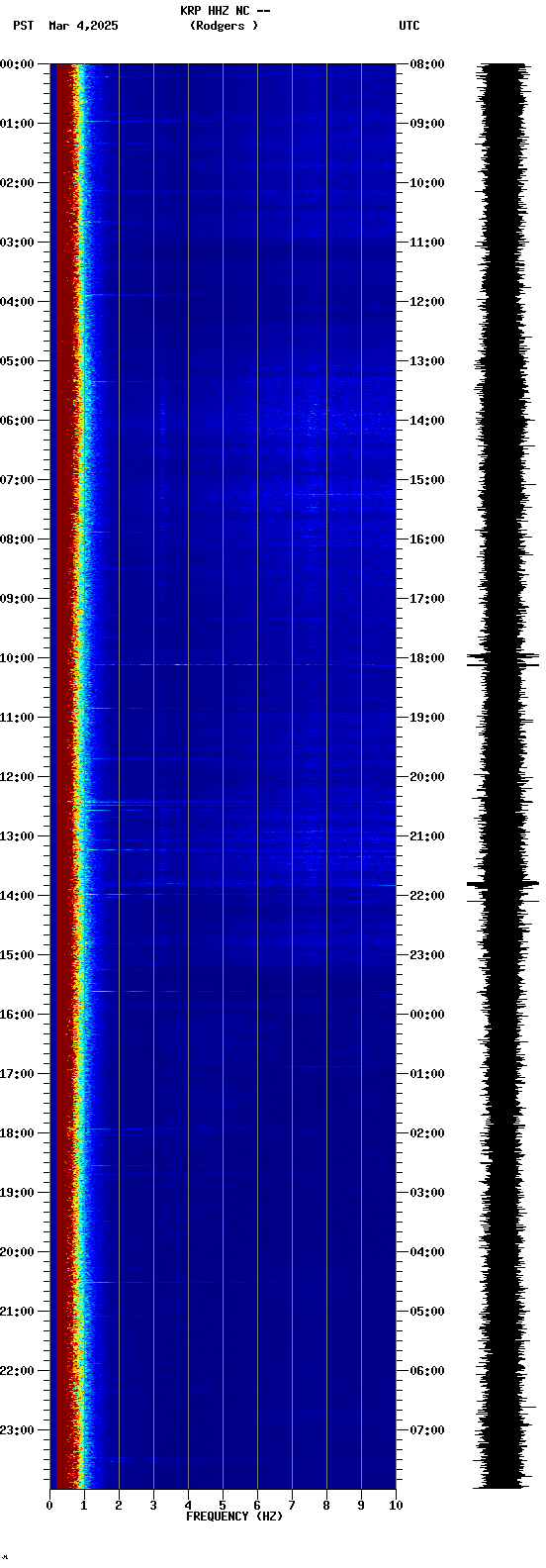Click the '(Rodgers )' station name label
Viewport: 546px width, 1568px height.
point(225,26)
